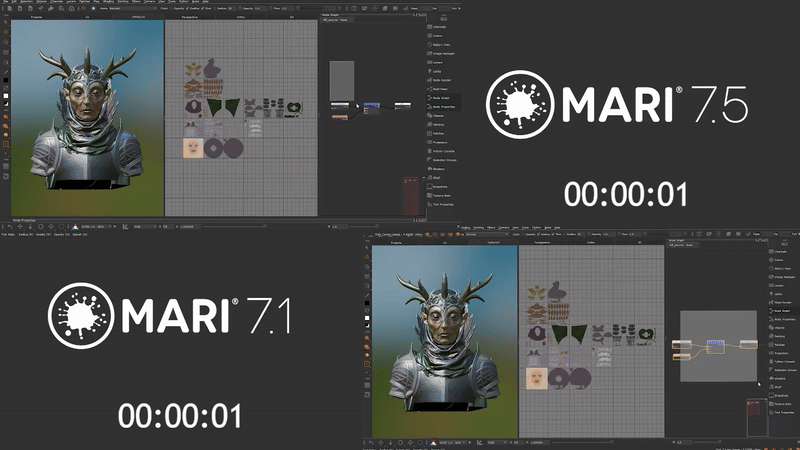The height and width of the screenshot is (450, 800).
Task: Select the UV tab in lower window
Action: coord(444,242)
